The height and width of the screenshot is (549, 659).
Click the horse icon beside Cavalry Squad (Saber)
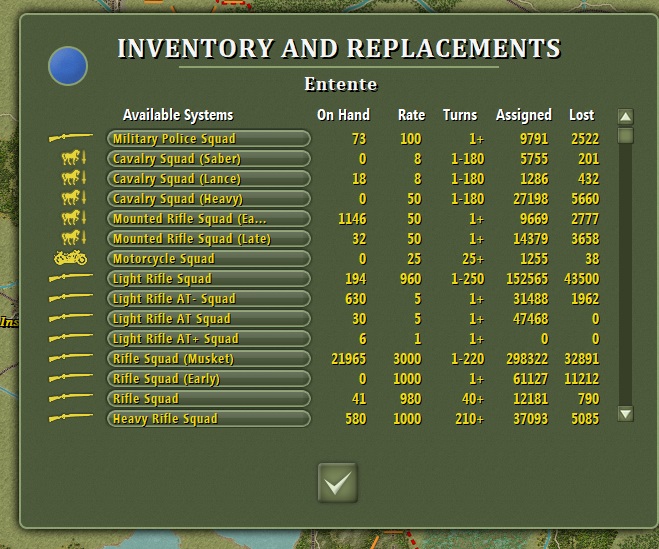pos(74,158)
